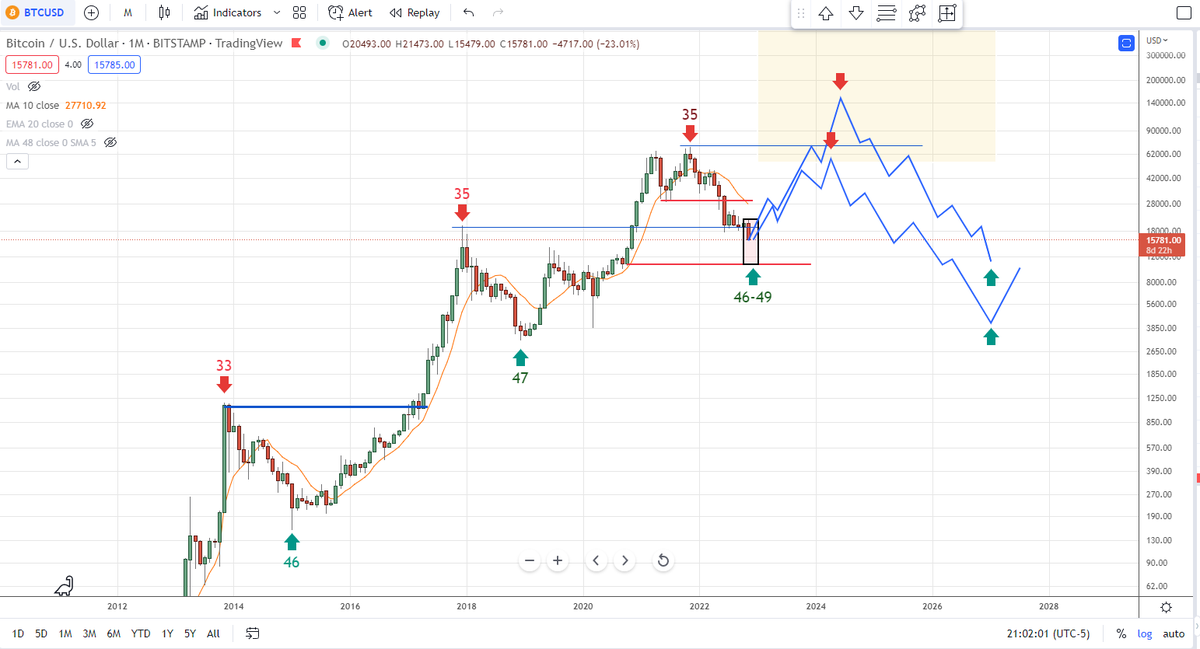The width and height of the screenshot is (1200, 649).
Task: Set date range to 5D
Action: click(41, 633)
